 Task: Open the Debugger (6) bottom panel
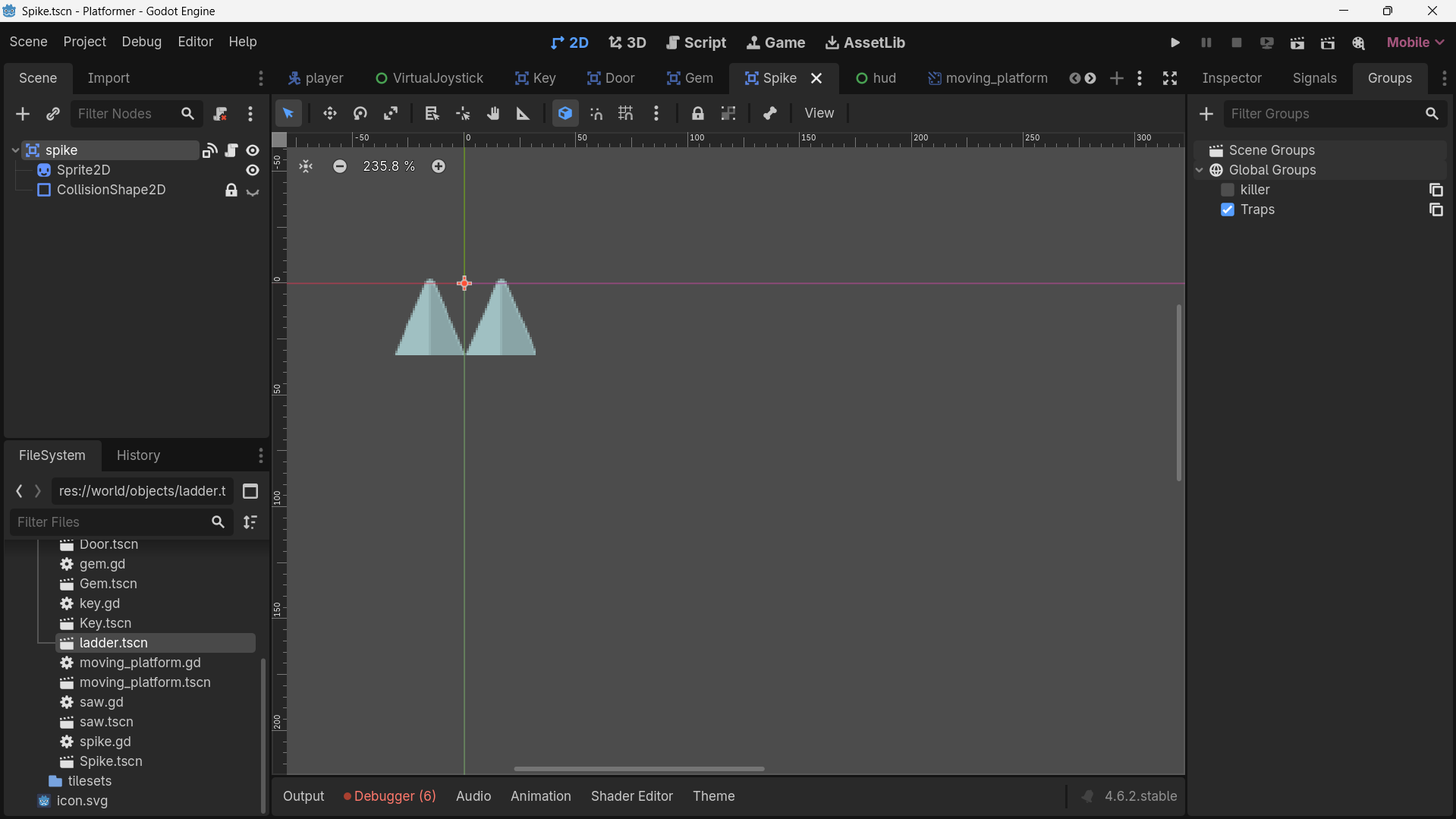coord(390,796)
